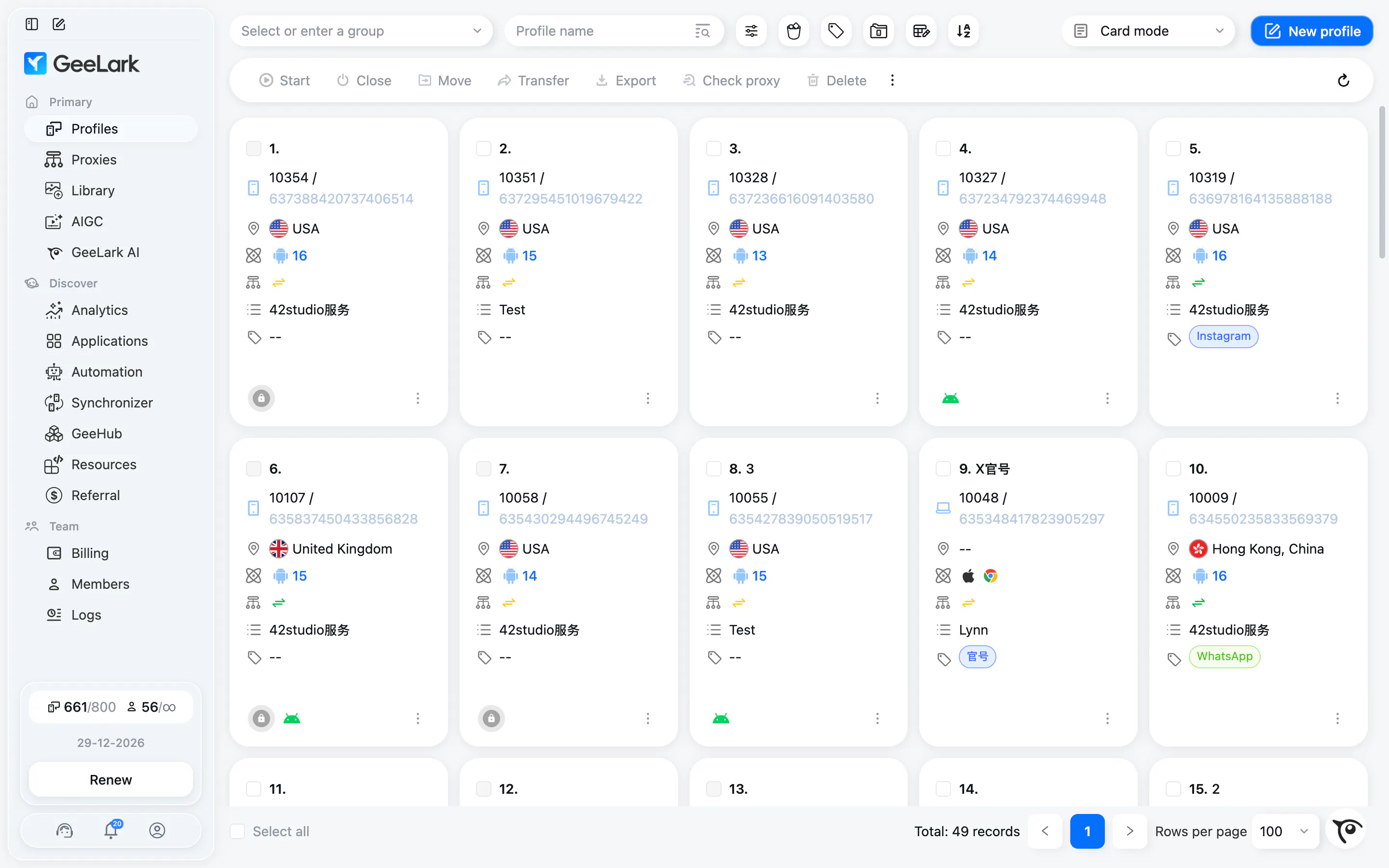
Task: Select page 1 in pagination
Action: coord(1087,831)
